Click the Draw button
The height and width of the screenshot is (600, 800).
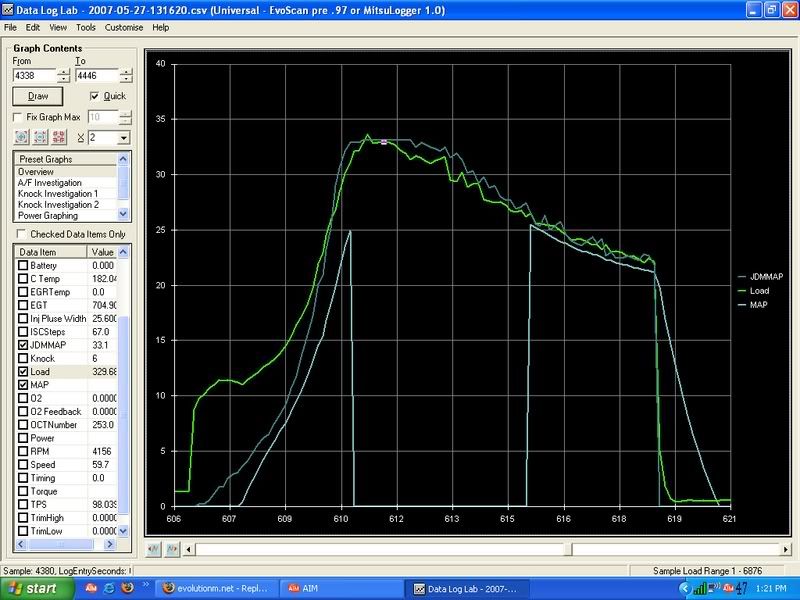pyautogui.click(x=38, y=97)
